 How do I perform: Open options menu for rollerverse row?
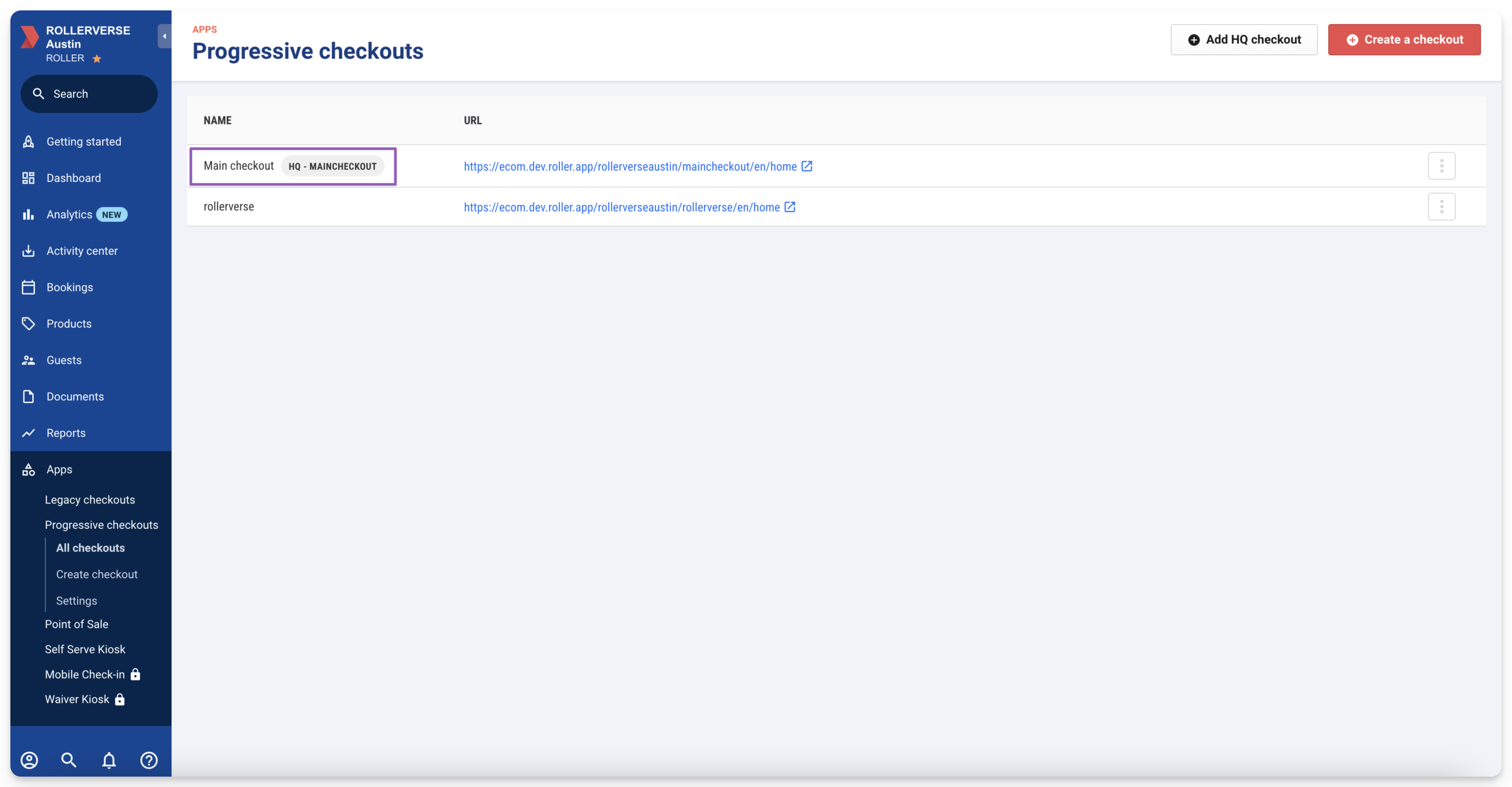pyautogui.click(x=1442, y=206)
